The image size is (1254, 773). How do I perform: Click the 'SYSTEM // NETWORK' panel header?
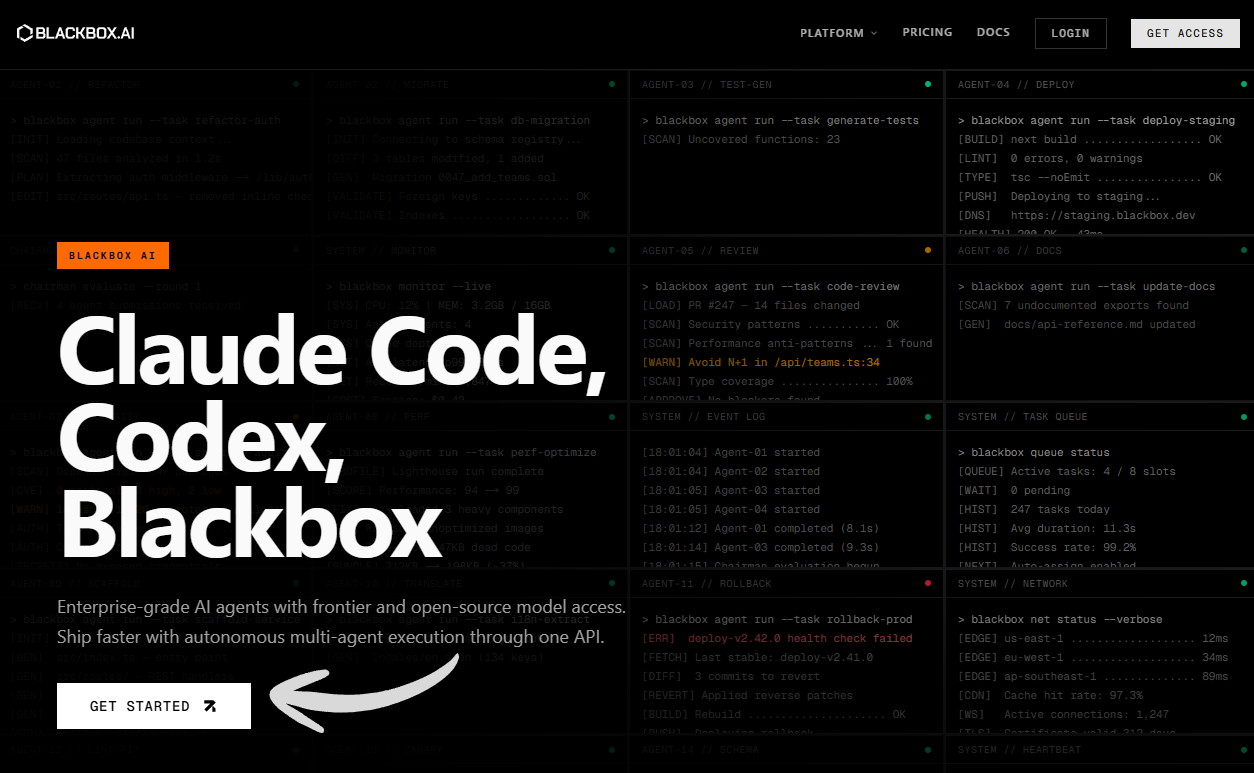tap(1013, 584)
